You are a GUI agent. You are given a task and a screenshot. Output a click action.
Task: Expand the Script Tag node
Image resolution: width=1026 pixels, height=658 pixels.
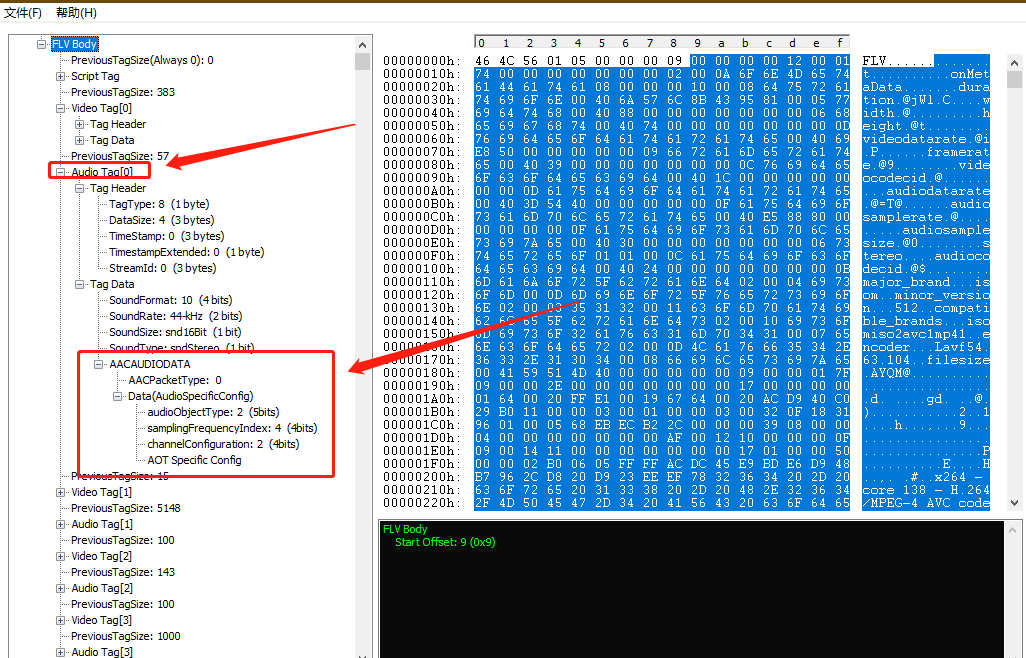[60, 77]
